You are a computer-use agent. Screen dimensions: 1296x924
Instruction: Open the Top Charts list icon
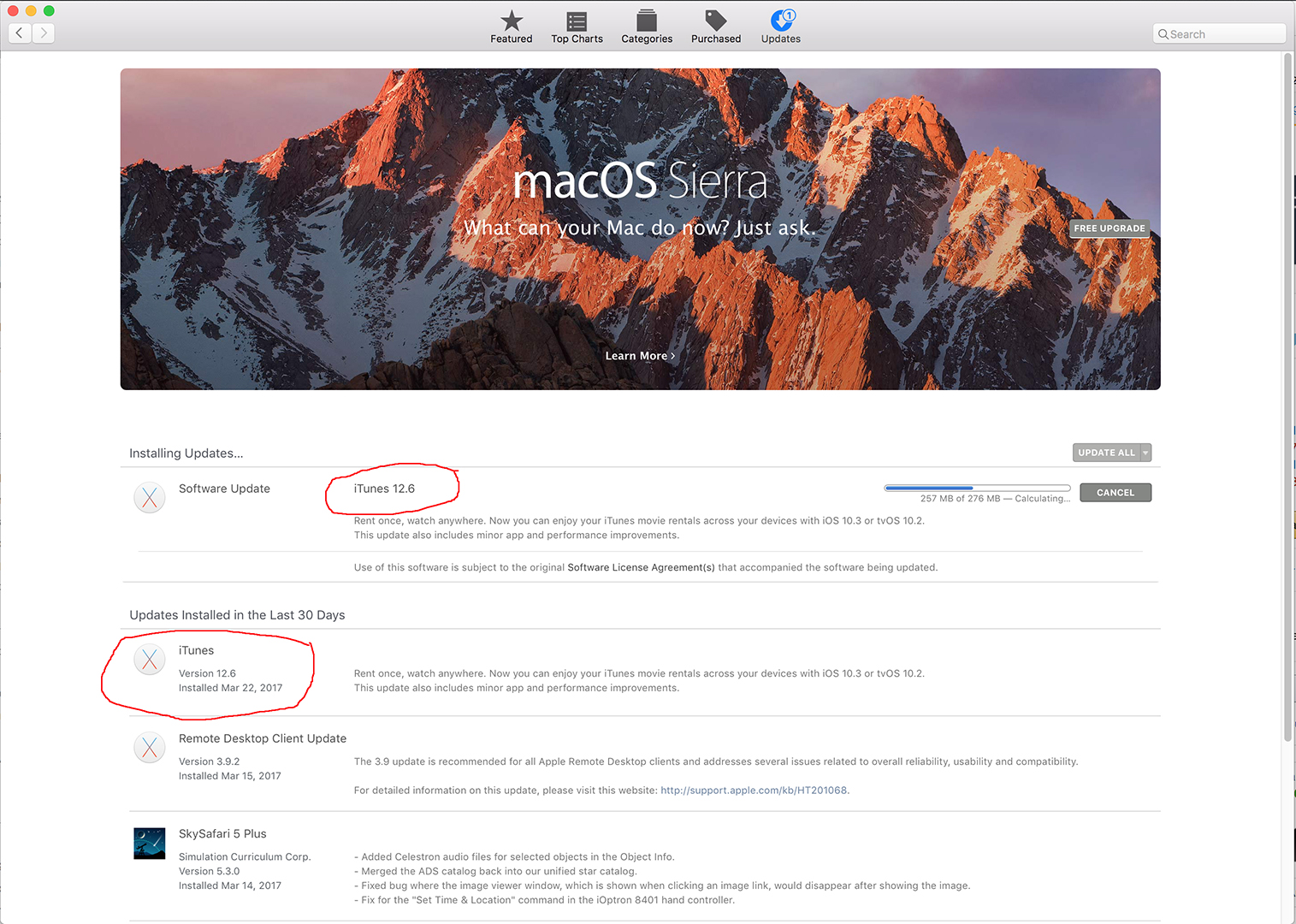click(x=577, y=21)
